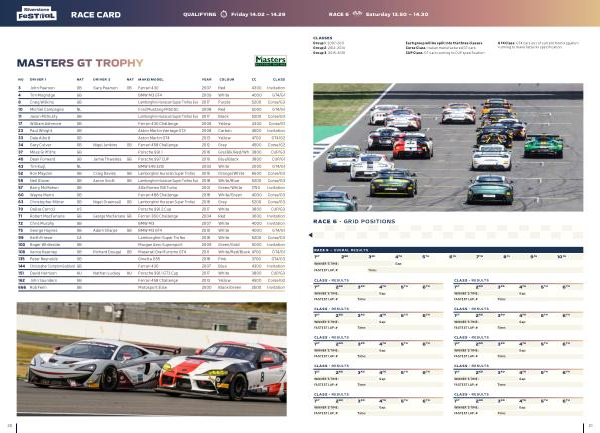Click the RACE 6 - GRID POSITIONS heading

coord(354,221)
